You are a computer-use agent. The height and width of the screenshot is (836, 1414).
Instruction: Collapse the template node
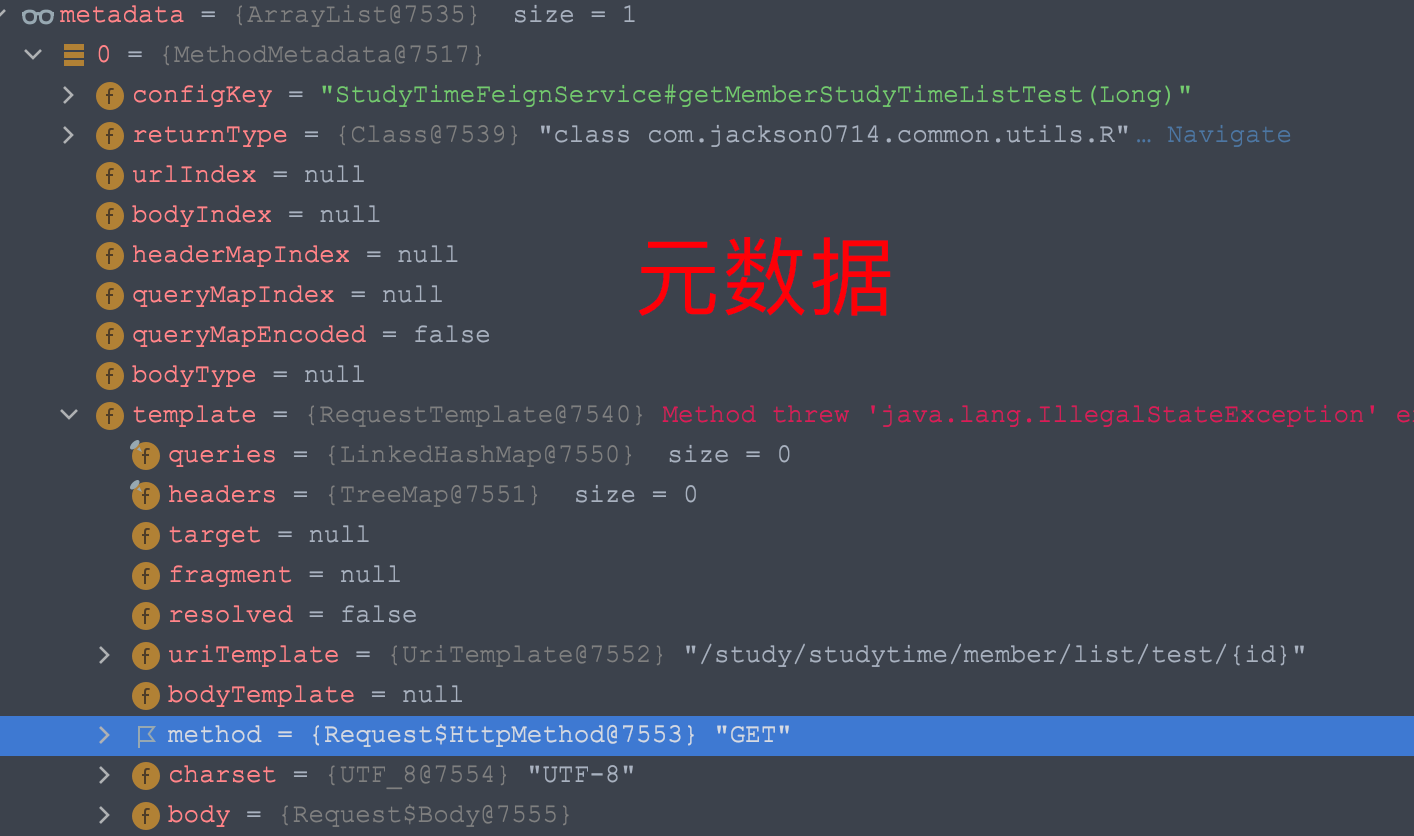68,415
